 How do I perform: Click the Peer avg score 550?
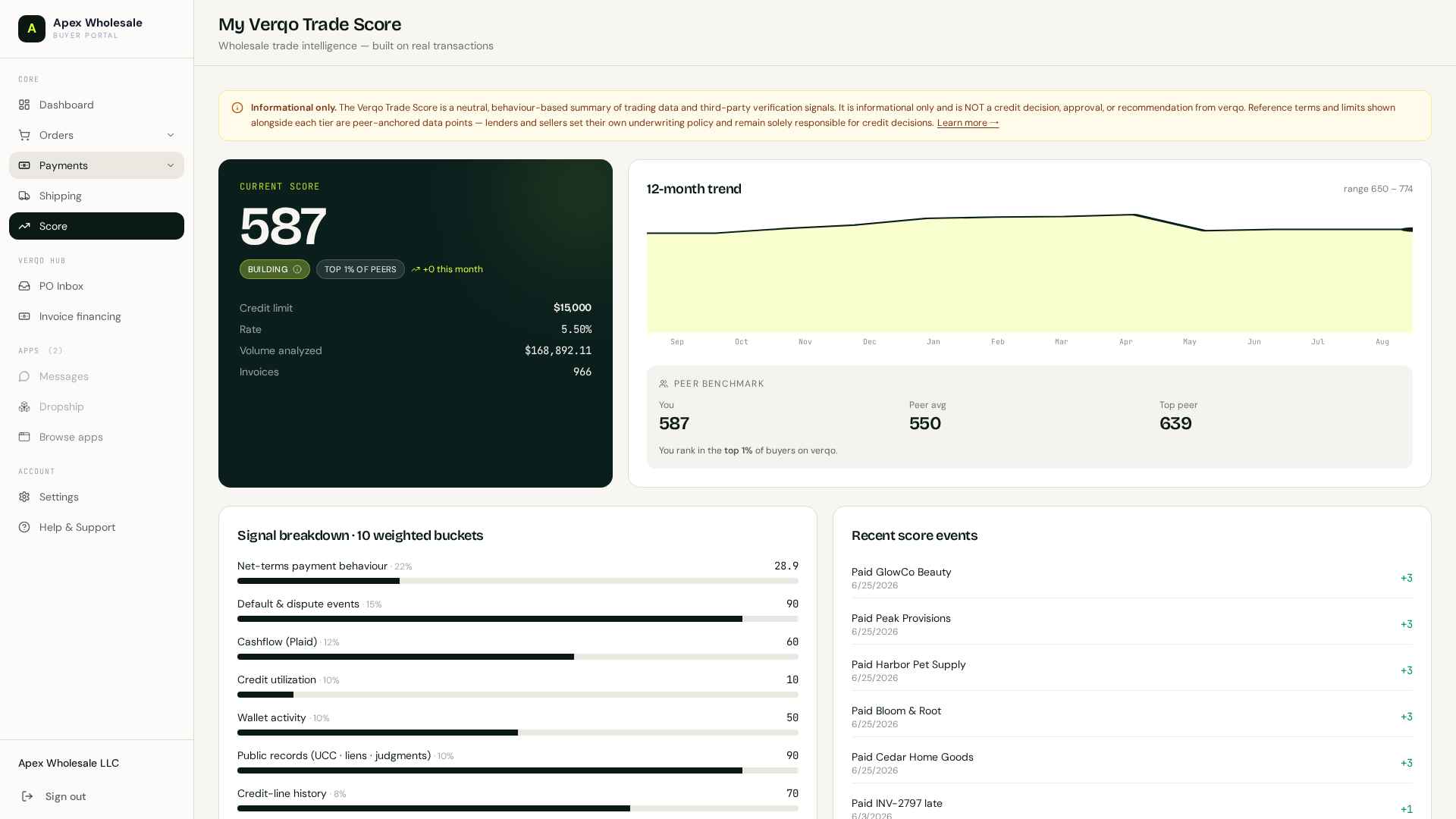tap(925, 423)
